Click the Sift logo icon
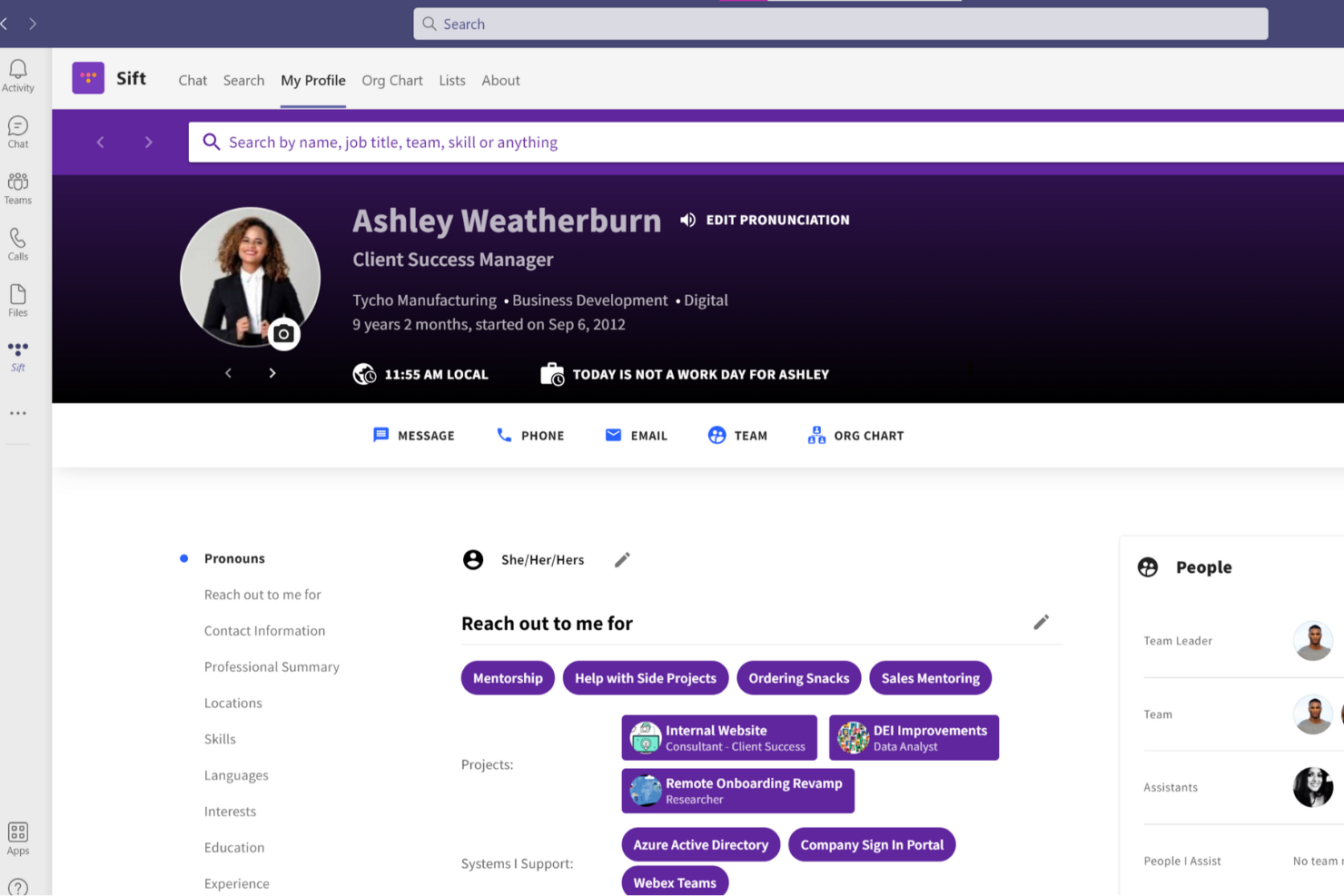This screenshot has width=1344, height=896. point(88,78)
